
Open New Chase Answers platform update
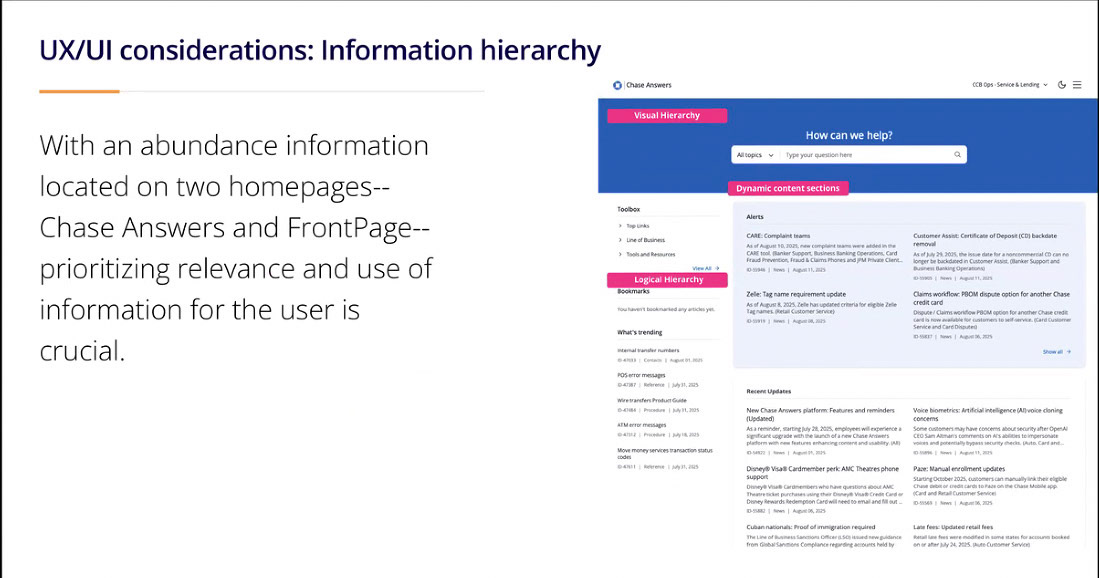click(820, 414)
